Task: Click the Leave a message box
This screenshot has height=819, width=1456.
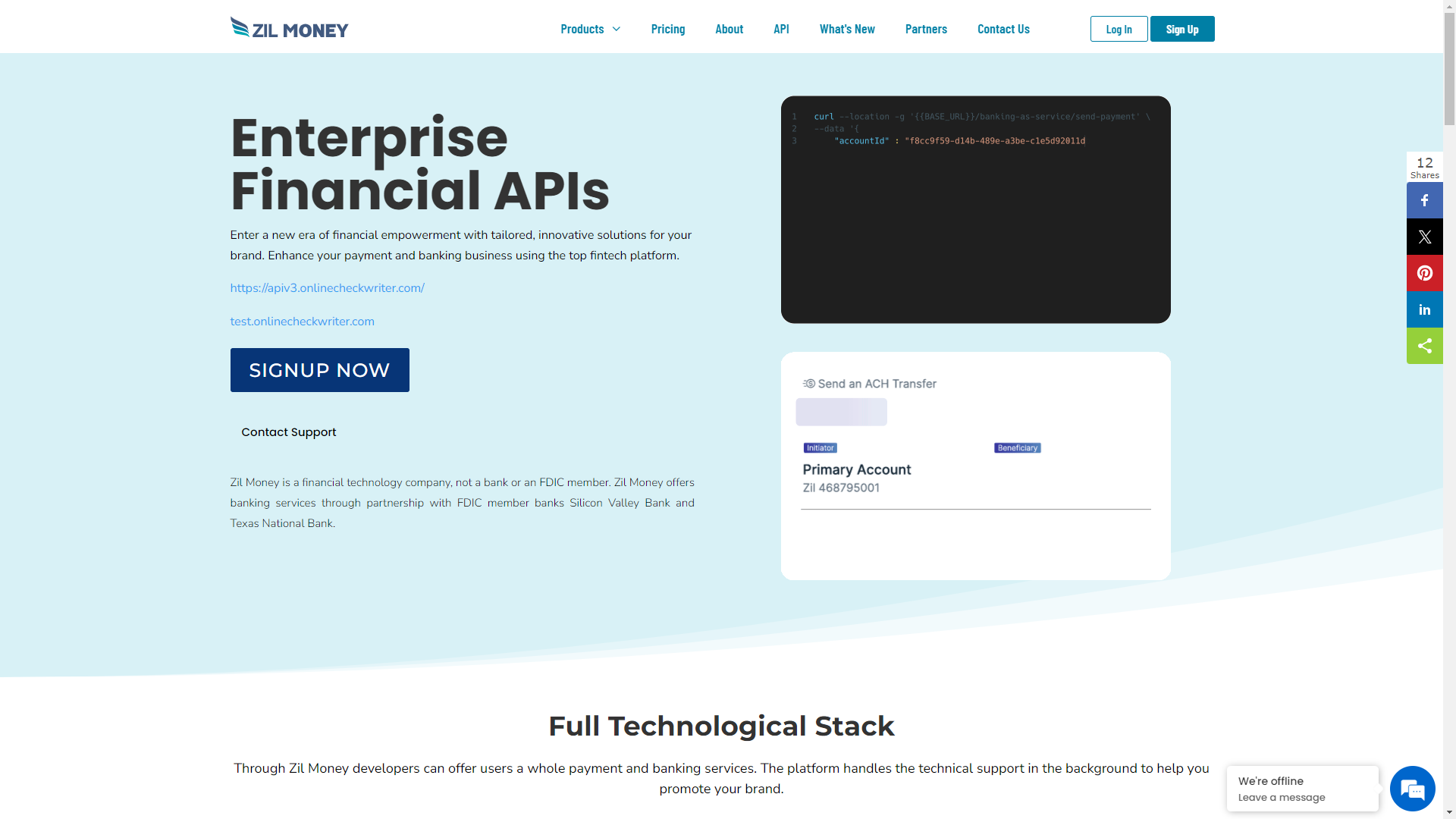Action: tap(1301, 789)
